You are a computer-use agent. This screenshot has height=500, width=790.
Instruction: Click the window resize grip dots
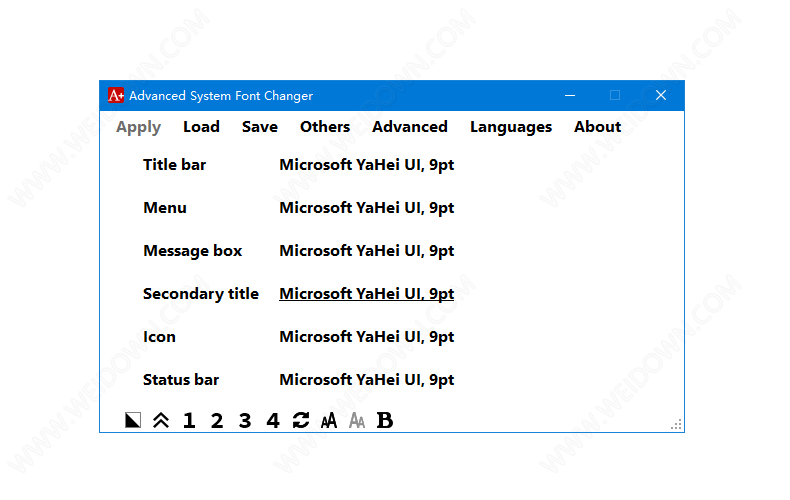click(676, 424)
